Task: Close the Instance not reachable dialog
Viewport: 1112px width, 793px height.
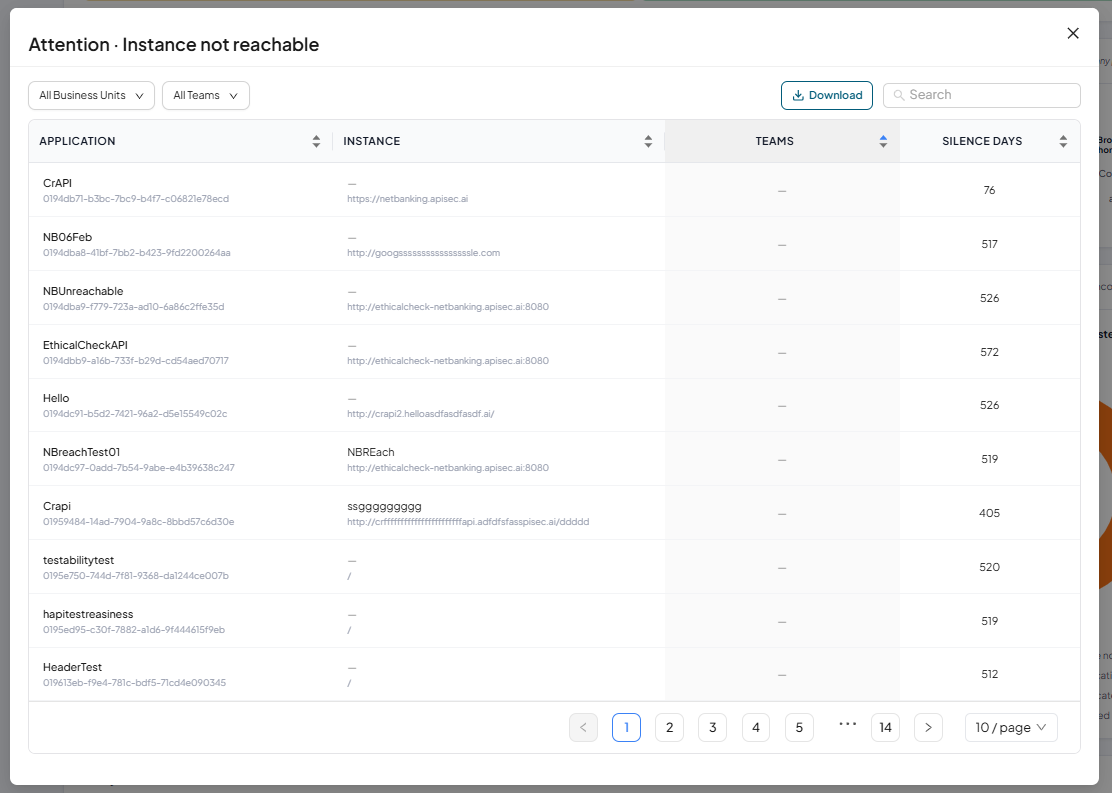Action: pos(1072,33)
